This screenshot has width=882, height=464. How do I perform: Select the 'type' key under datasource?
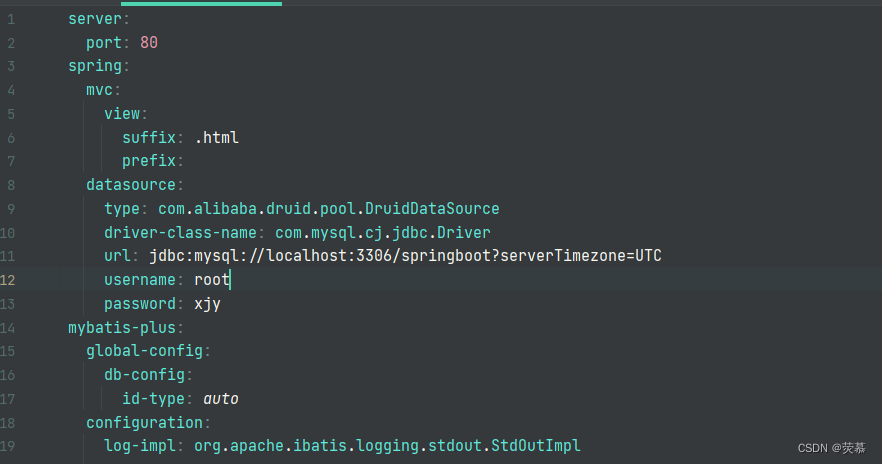coord(122,209)
